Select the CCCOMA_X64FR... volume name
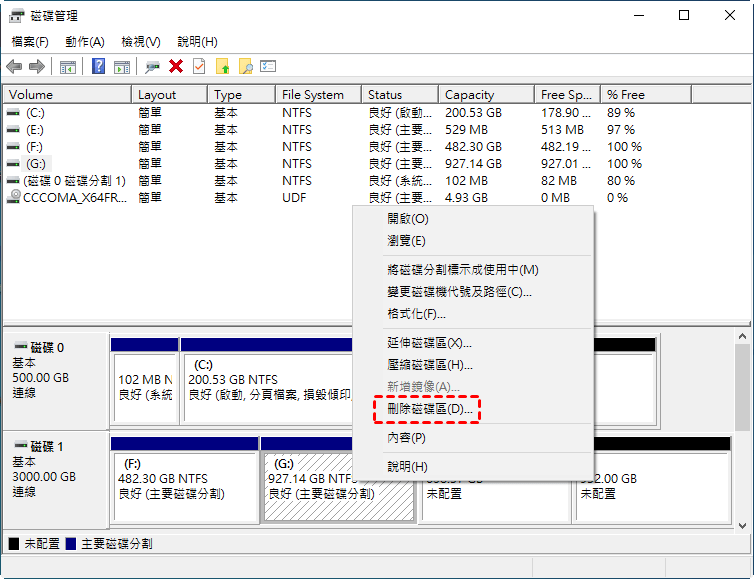The image size is (754, 579). (x=75, y=198)
